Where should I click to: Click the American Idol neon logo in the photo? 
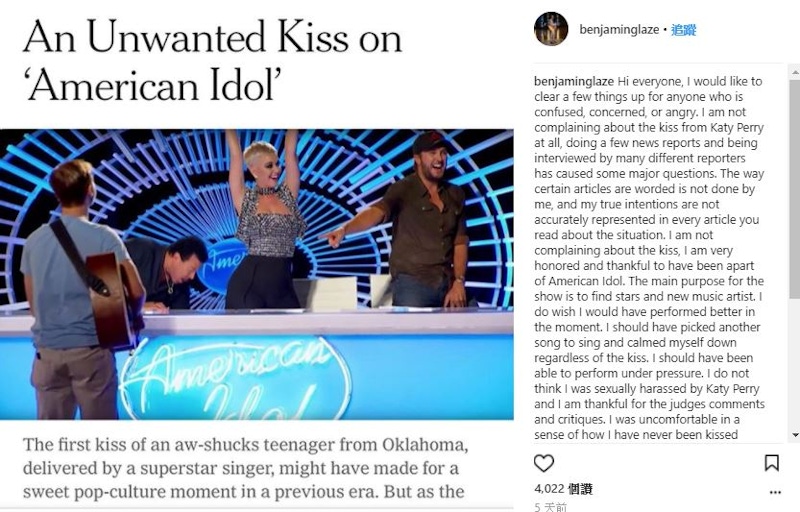(235, 377)
